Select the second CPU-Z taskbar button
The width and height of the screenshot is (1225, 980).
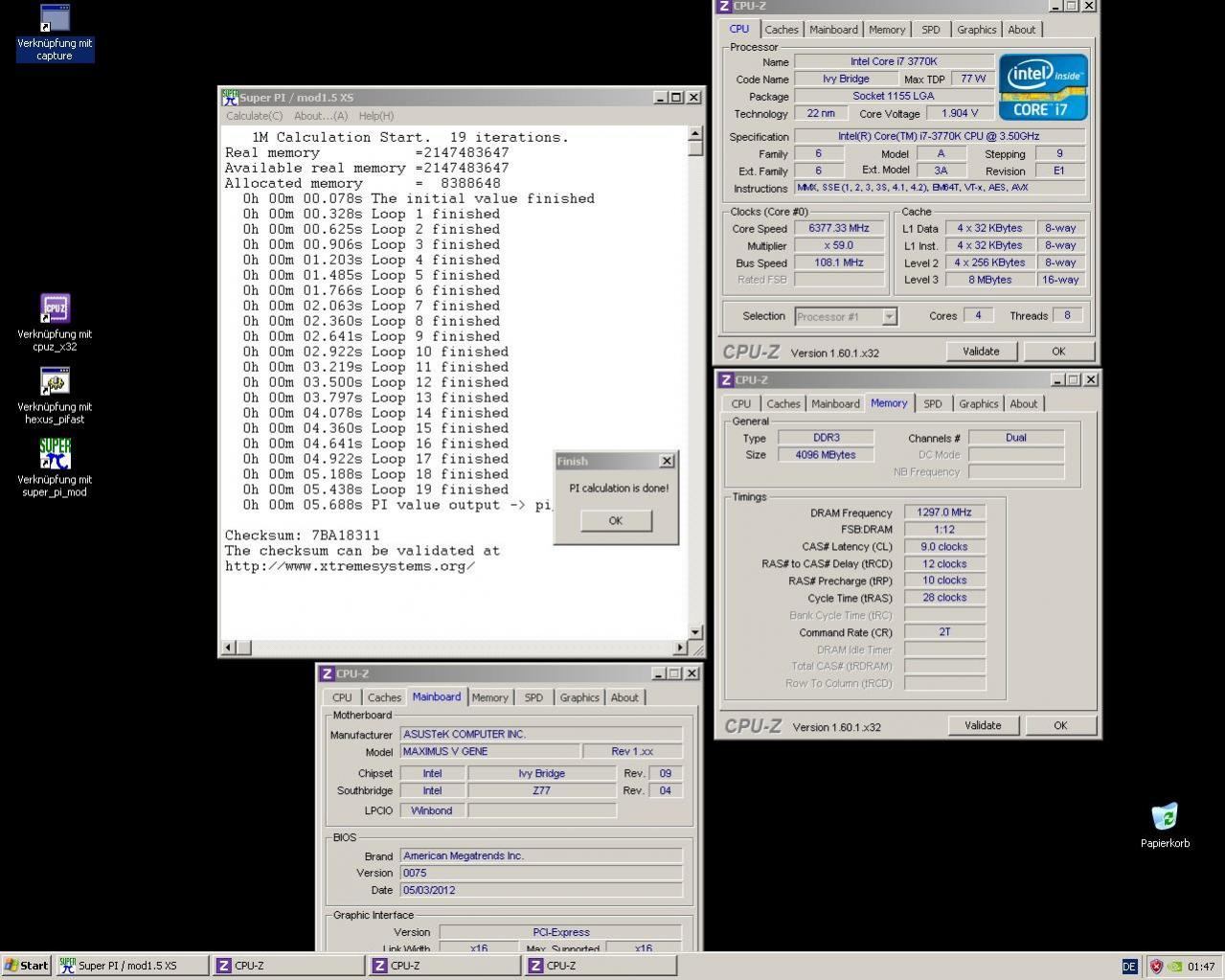(444, 966)
